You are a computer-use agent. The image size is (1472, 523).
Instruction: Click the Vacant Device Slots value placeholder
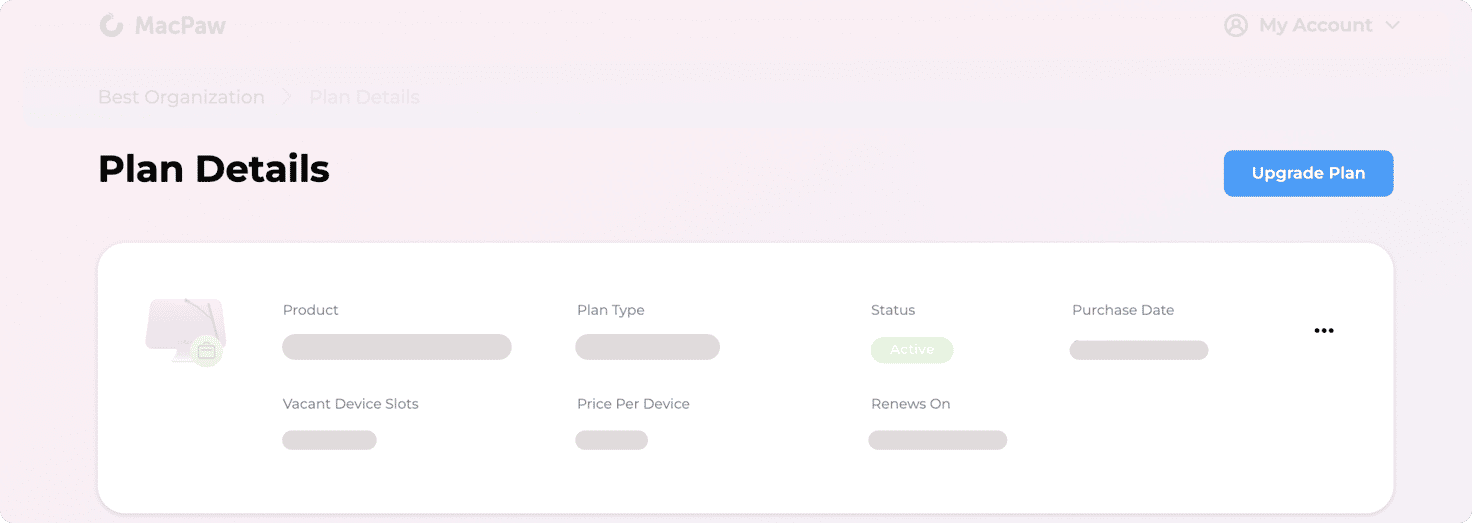pyautogui.click(x=329, y=440)
